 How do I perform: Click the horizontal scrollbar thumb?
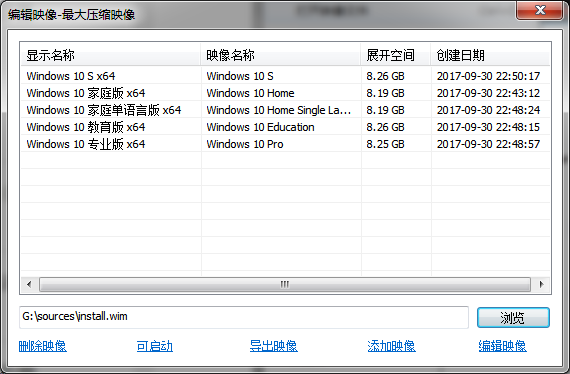click(x=285, y=285)
